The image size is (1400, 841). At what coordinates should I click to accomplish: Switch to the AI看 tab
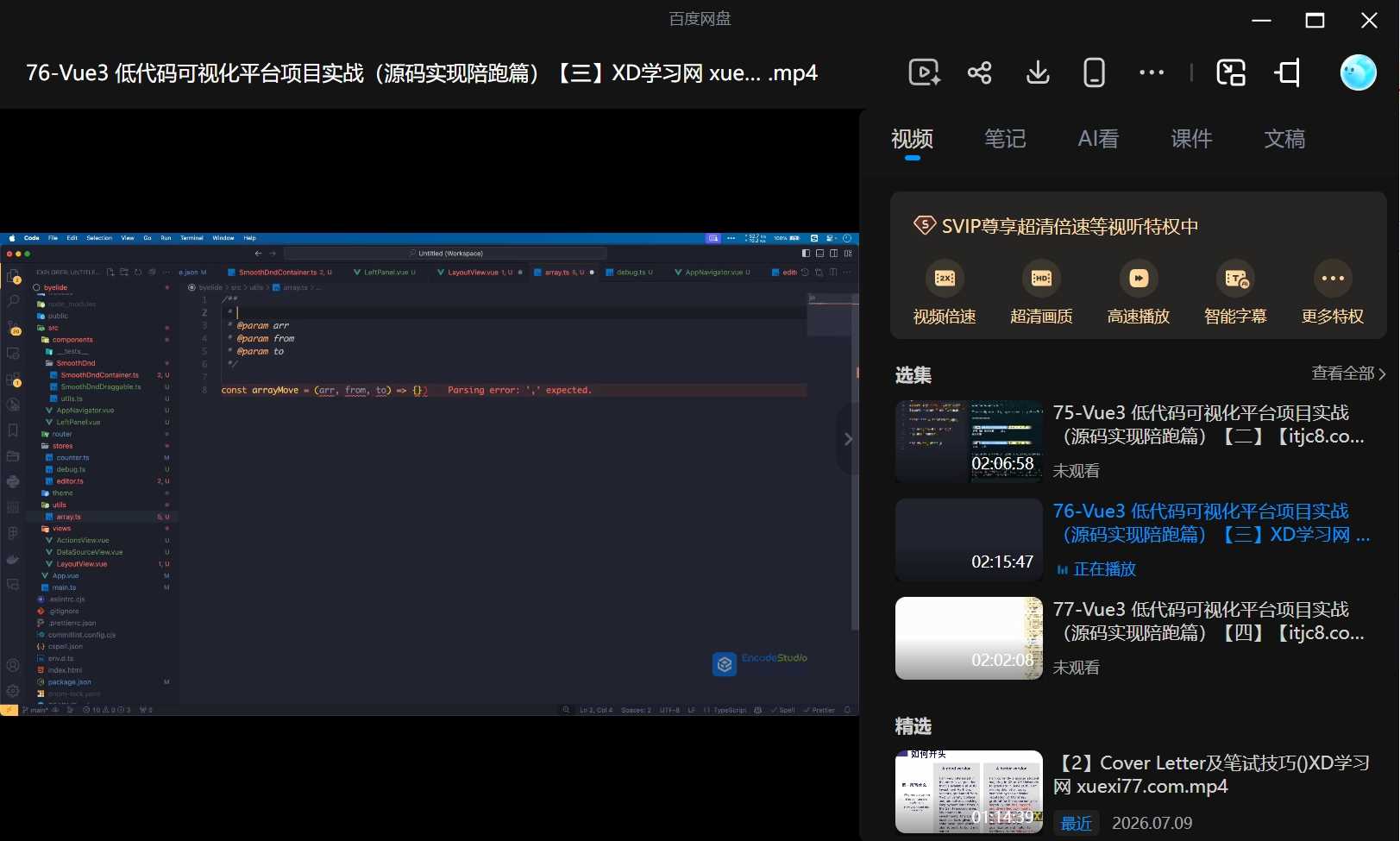point(1098,139)
